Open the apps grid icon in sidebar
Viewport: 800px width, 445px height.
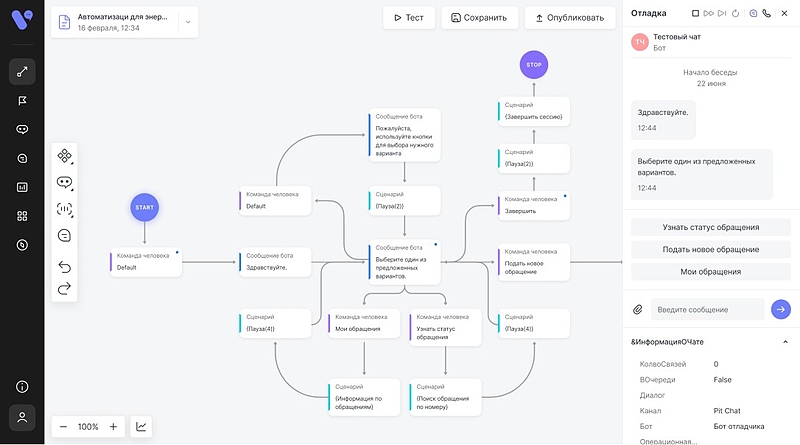pos(22,216)
